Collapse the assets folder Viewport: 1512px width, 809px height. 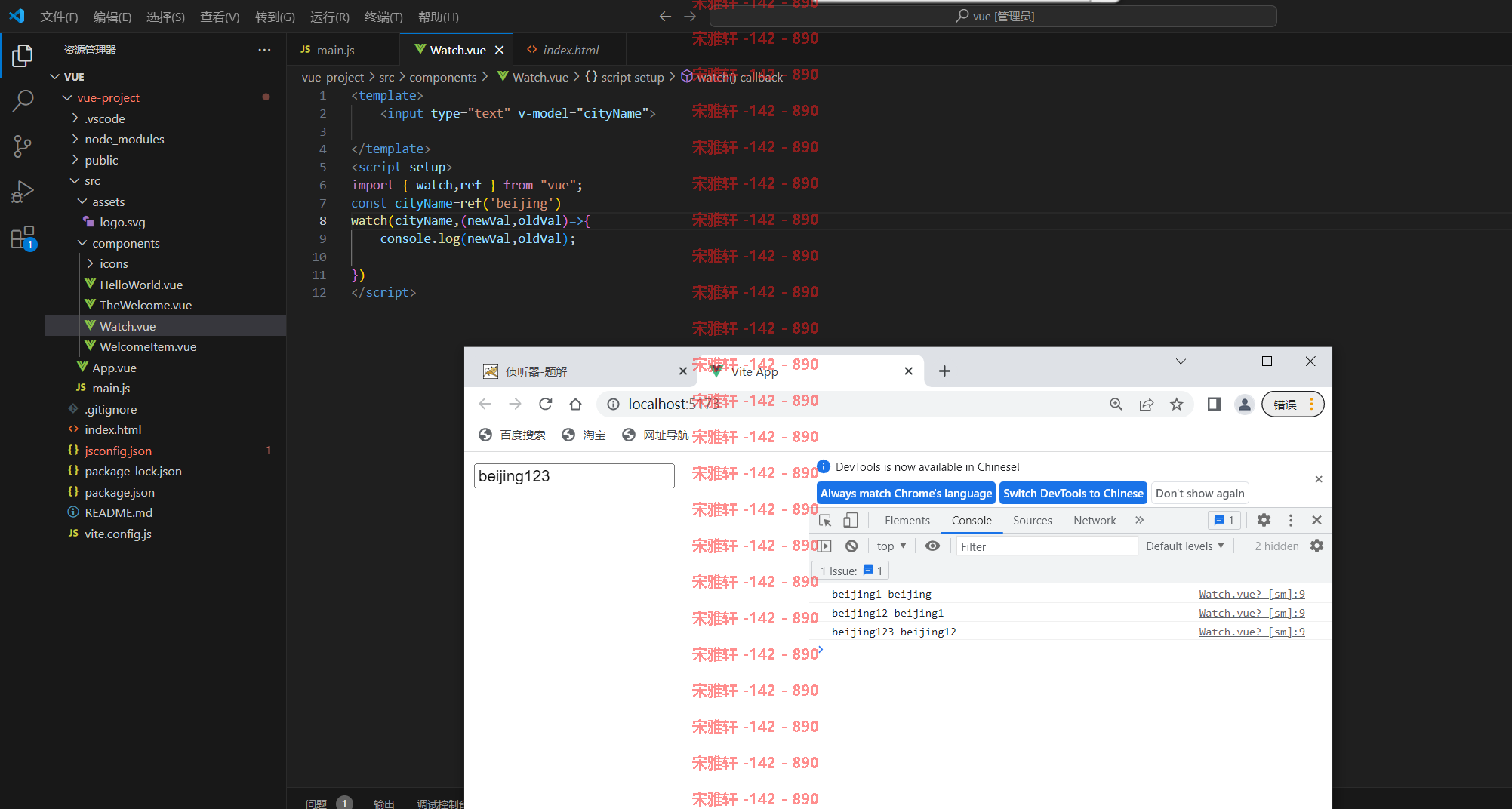(x=82, y=201)
